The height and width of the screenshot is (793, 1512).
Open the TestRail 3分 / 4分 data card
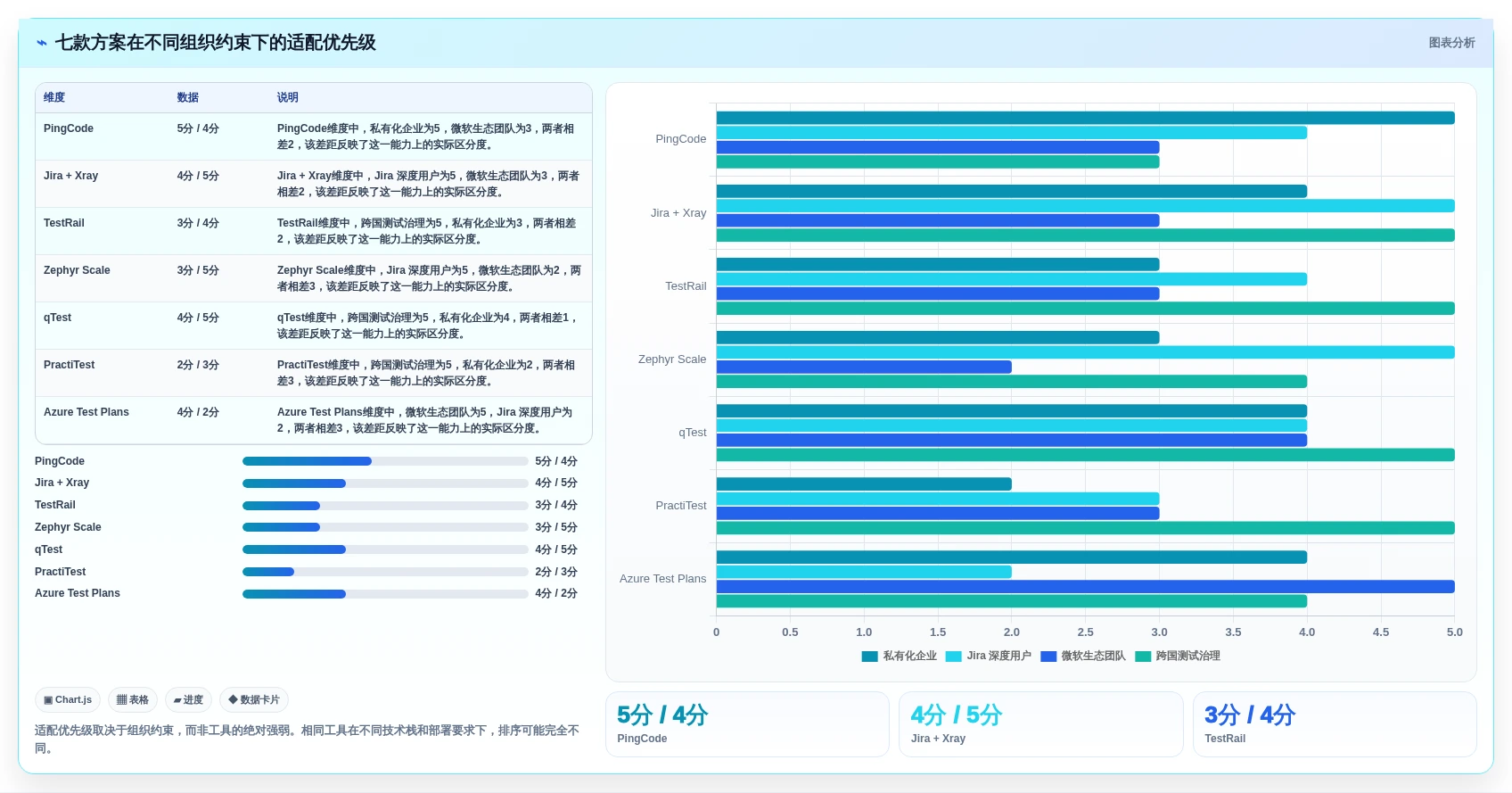click(x=1335, y=724)
